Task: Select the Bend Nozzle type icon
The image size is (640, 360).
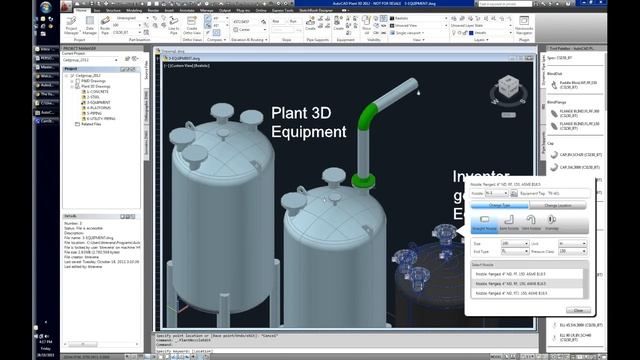Action: pyautogui.click(x=531, y=224)
